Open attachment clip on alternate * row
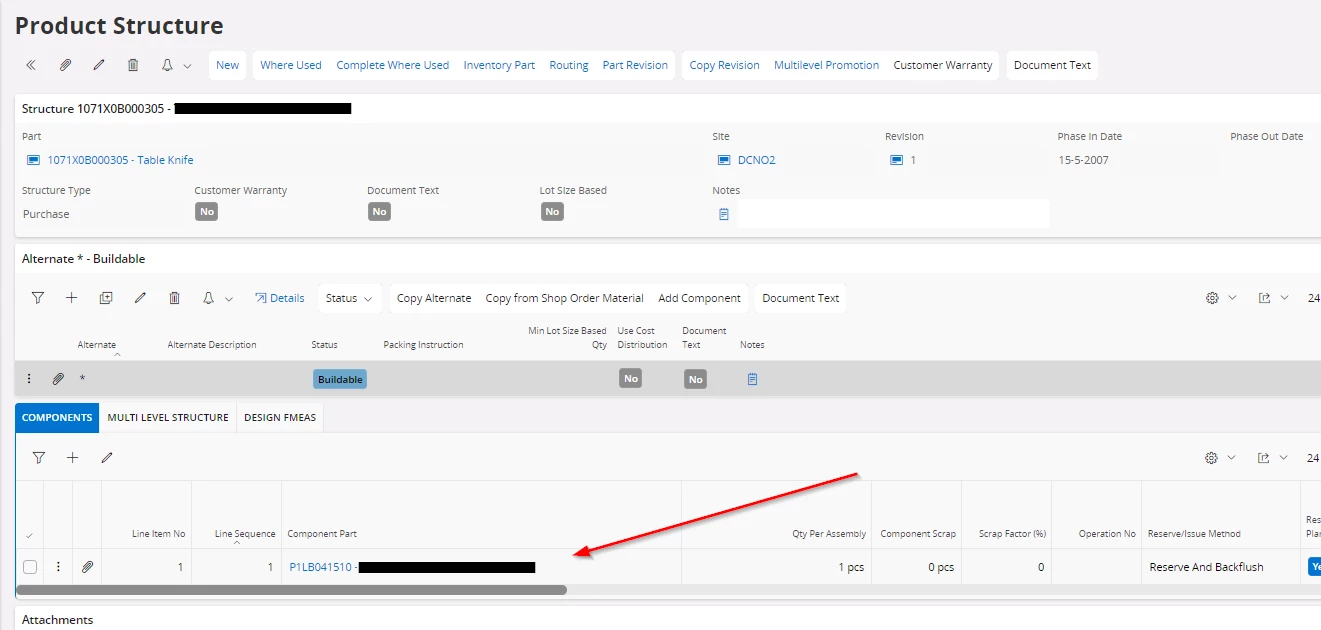 point(59,379)
